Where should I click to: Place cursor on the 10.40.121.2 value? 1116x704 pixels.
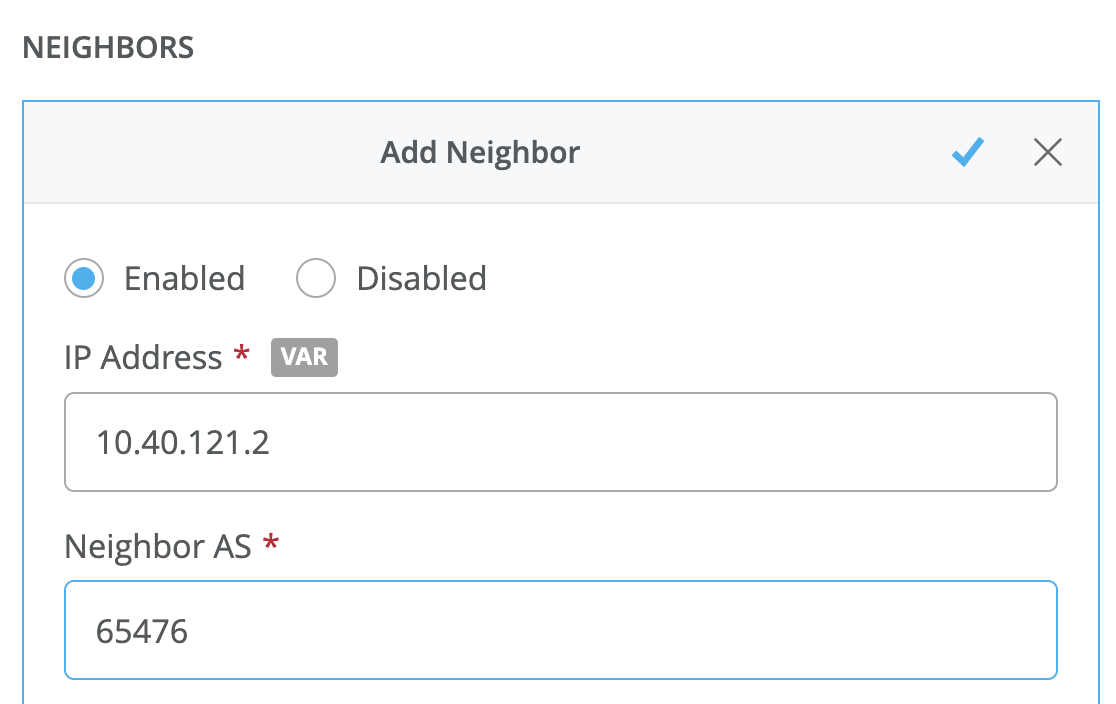(182, 442)
